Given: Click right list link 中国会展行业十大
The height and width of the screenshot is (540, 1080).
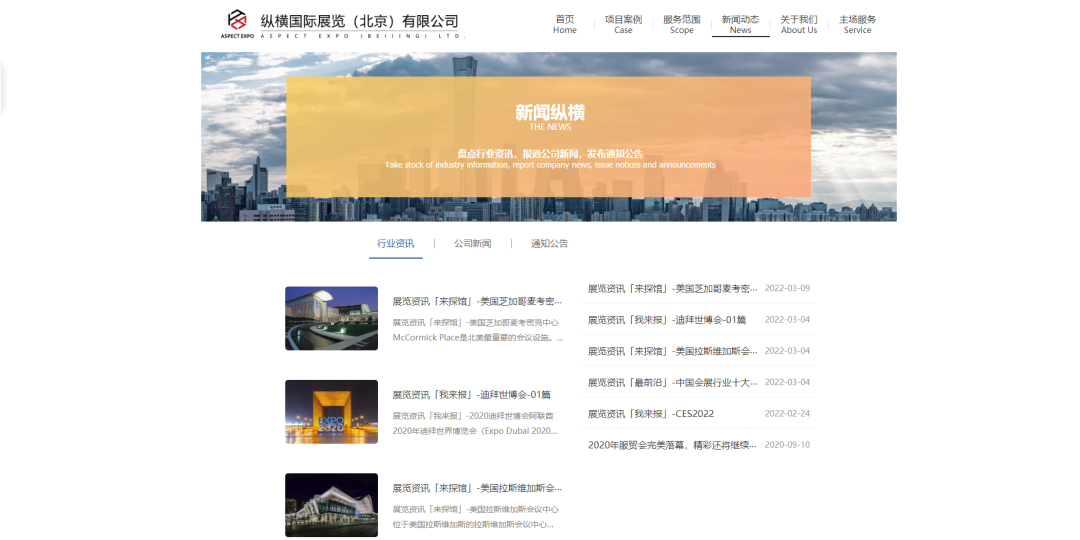Looking at the screenshot, I should pos(672,382).
